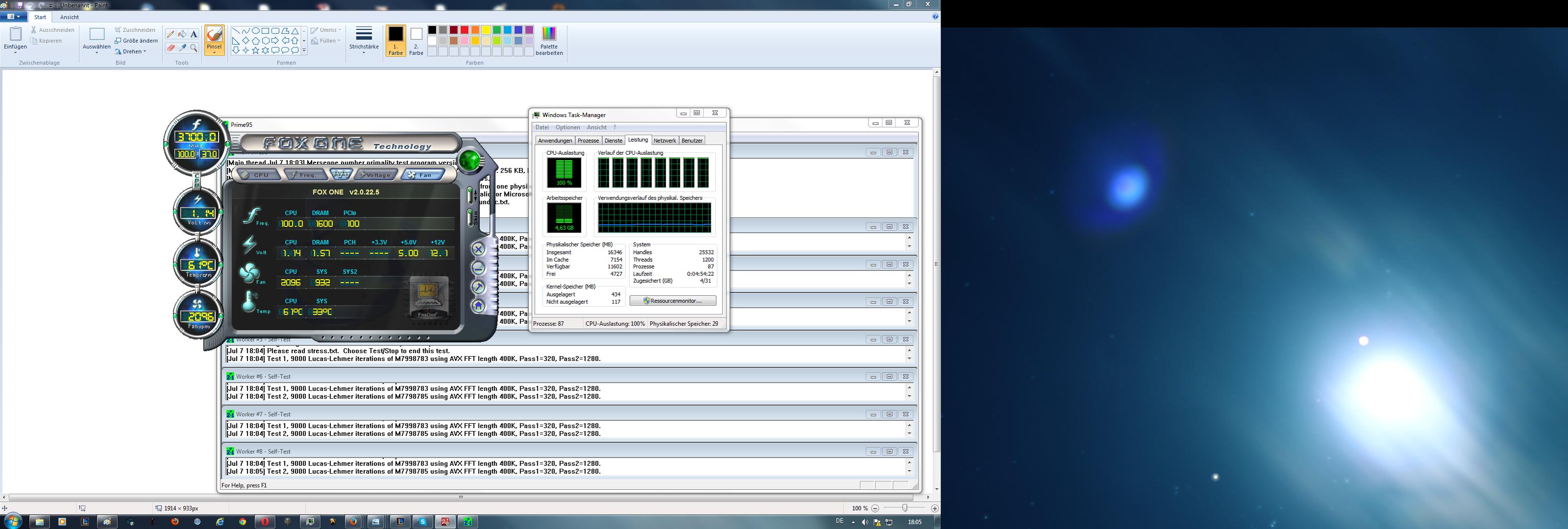Select the five-point star shape
Screen dimensions: 1568x529
click(256, 50)
